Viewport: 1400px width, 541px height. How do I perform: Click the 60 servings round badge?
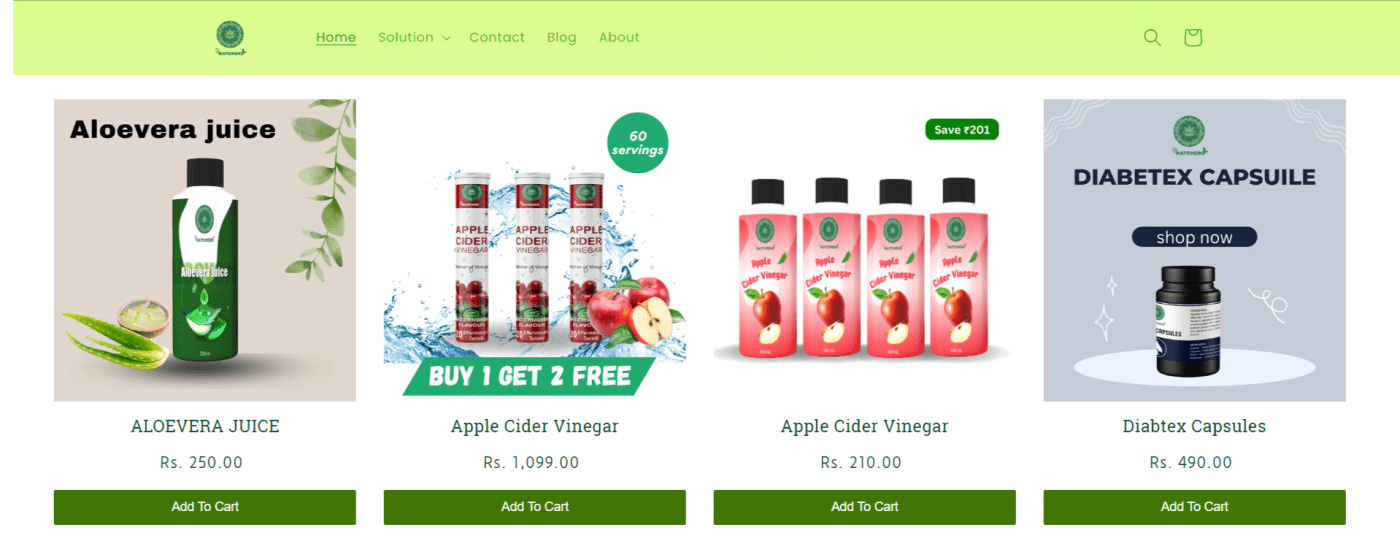click(637, 143)
